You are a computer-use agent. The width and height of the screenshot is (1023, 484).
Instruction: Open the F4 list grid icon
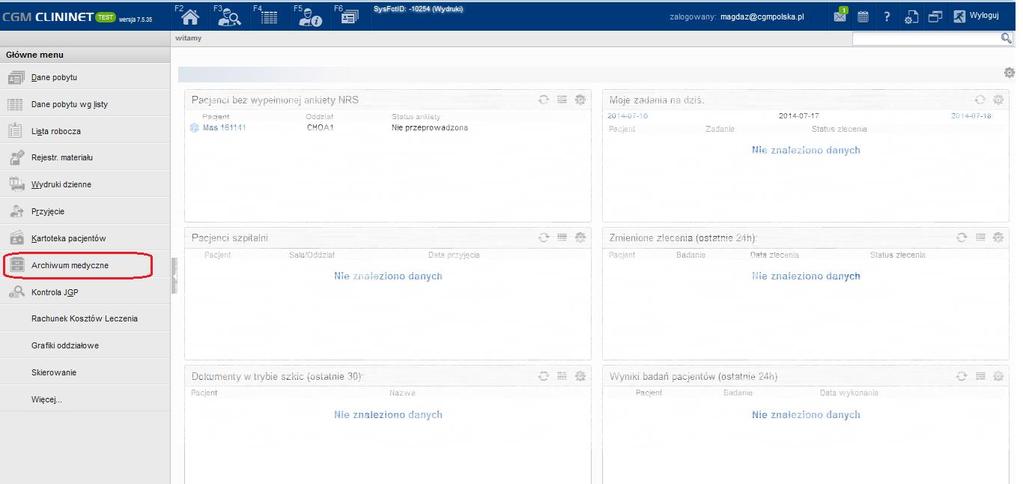pos(269,18)
